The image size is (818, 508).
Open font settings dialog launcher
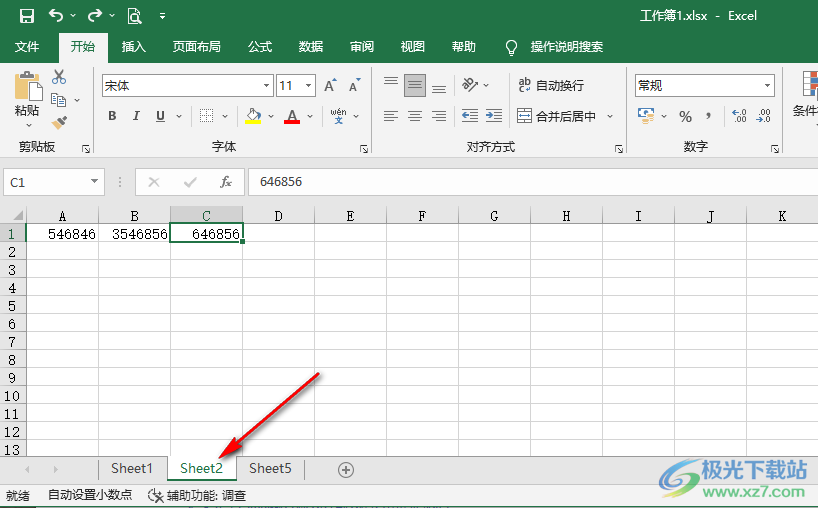click(364, 149)
